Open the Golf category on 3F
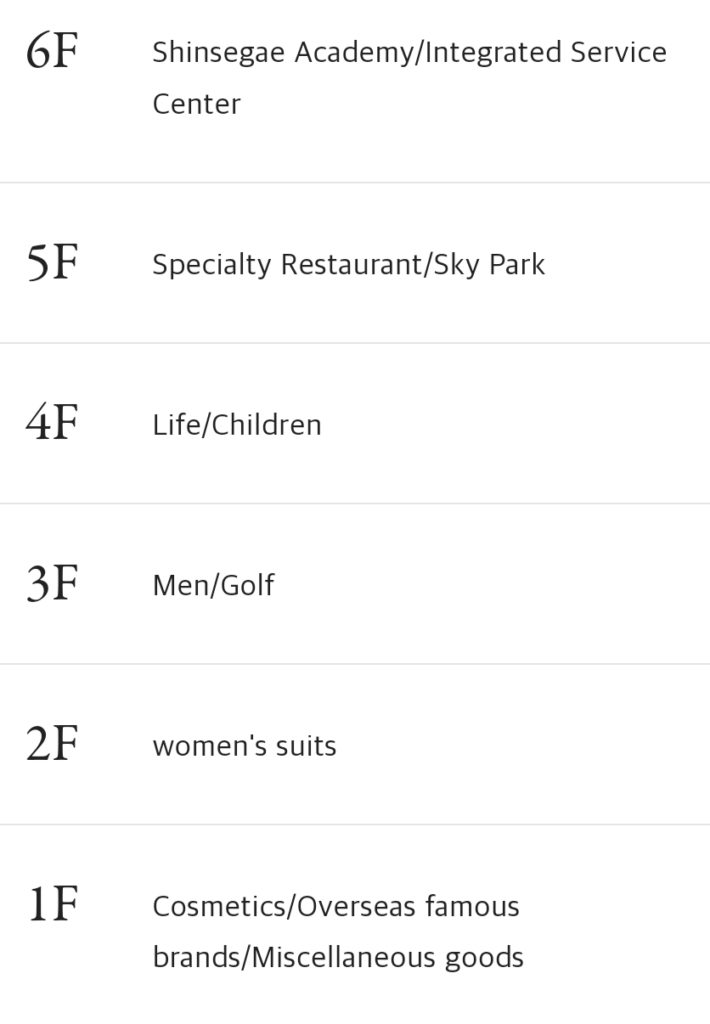 (x=246, y=585)
